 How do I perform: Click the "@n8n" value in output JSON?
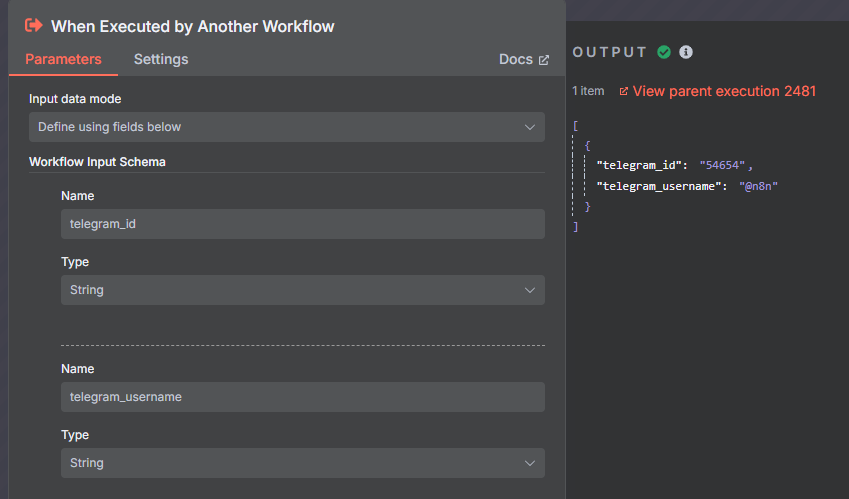pos(758,186)
